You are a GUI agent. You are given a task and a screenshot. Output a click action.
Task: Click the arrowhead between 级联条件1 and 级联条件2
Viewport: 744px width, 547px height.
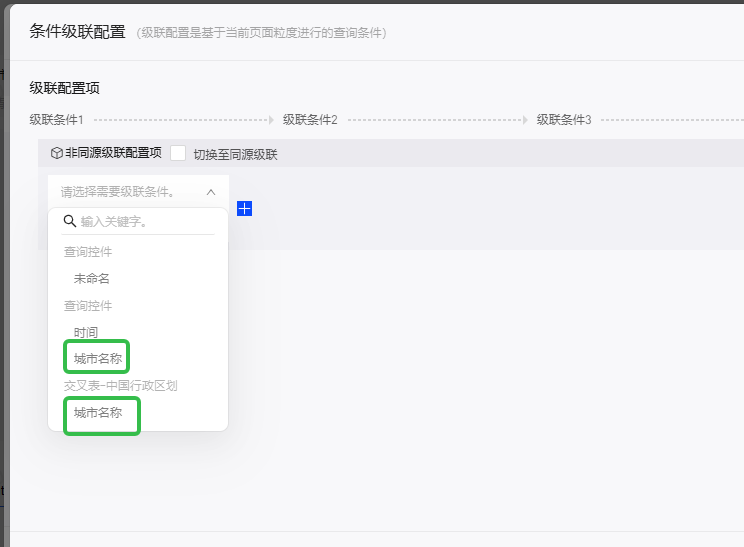click(271, 120)
